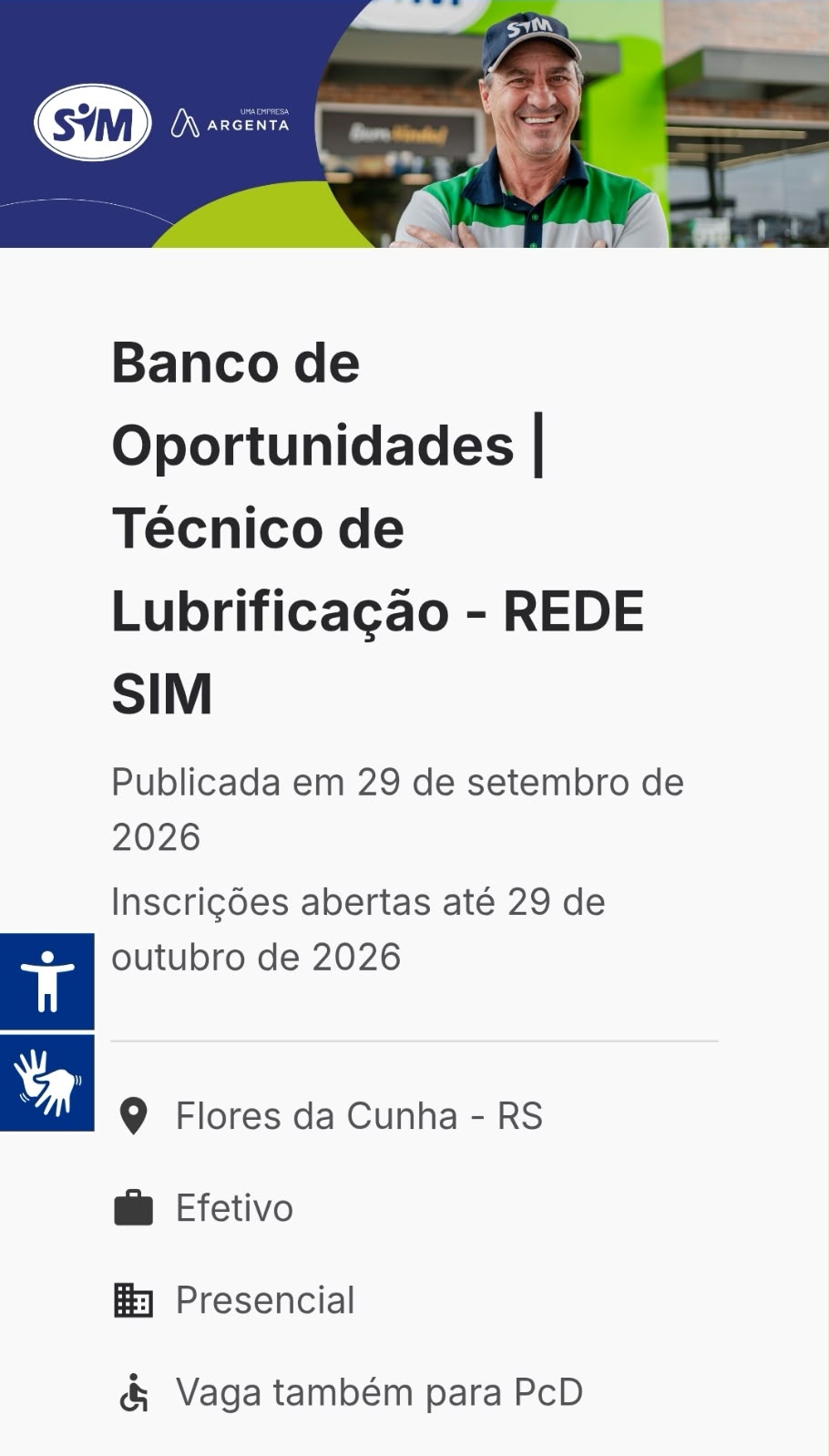Click the Presencial work model label

click(265, 1300)
